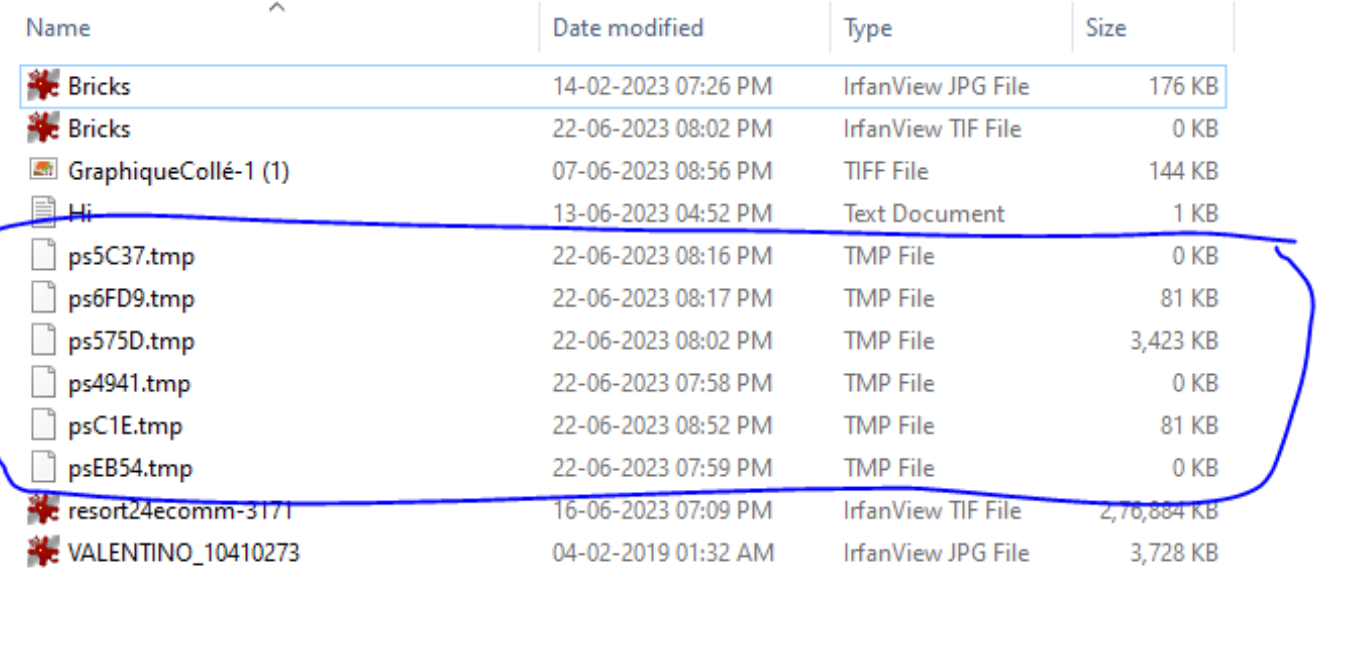The height and width of the screenshot is (660, 1368).
Task: Click the IrfanView icon of Bricks TIF file
Action: point(43,129)
